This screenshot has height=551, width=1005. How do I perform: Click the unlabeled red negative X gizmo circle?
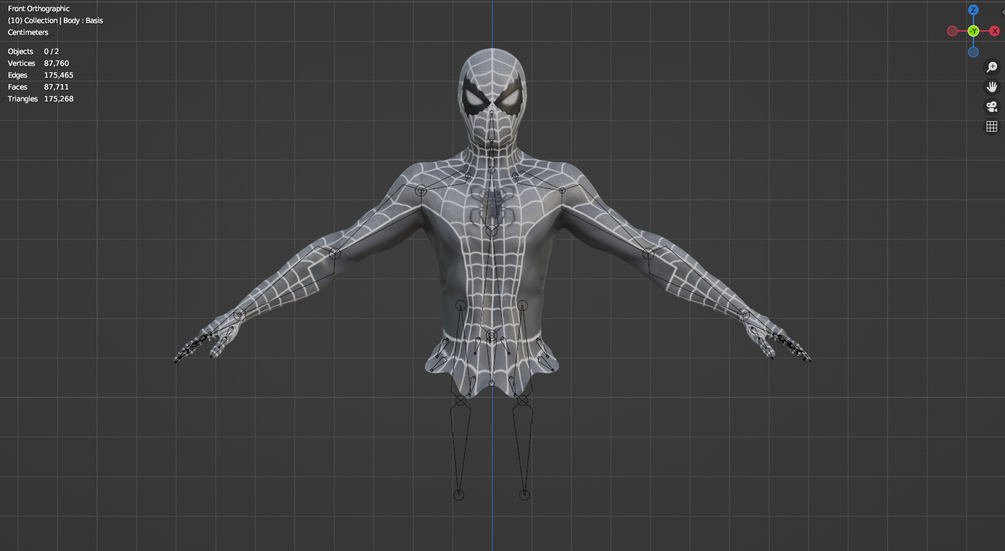pos(952,31)
